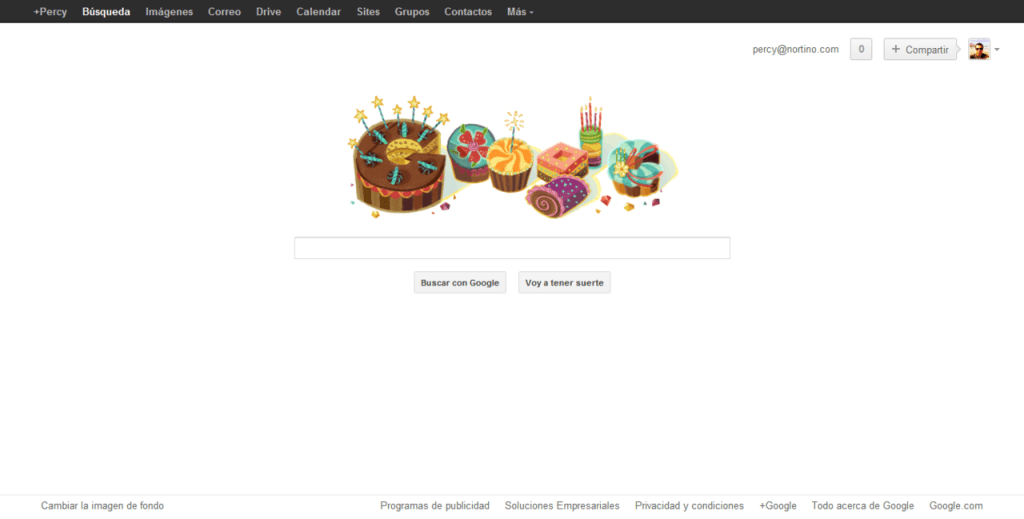Viewport: 1024px width, 519px height.
Task: Open Correo from the top bar
Action: pyautogui.click(x=224, y=12)
